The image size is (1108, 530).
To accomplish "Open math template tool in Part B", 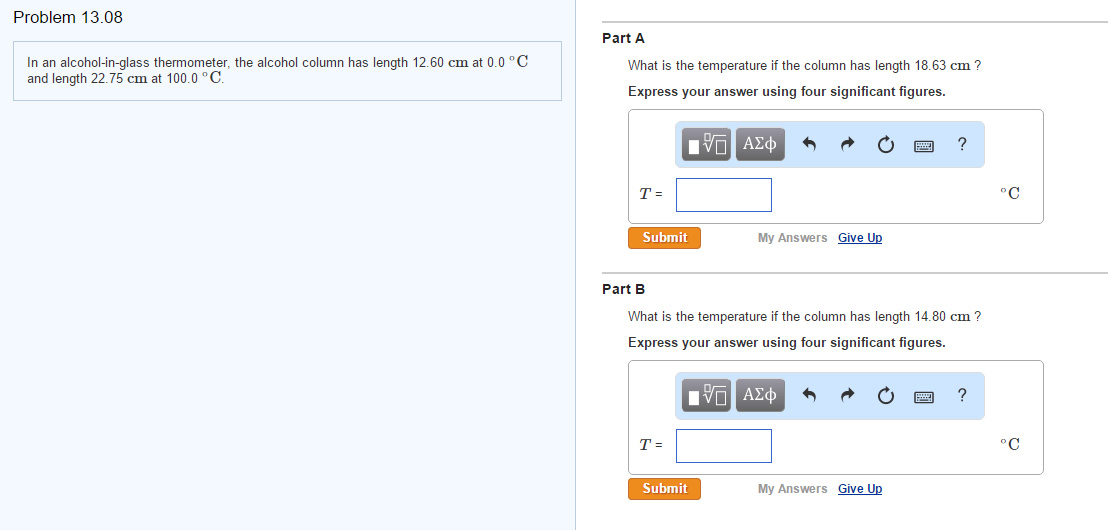I will [x=708, y=396].
